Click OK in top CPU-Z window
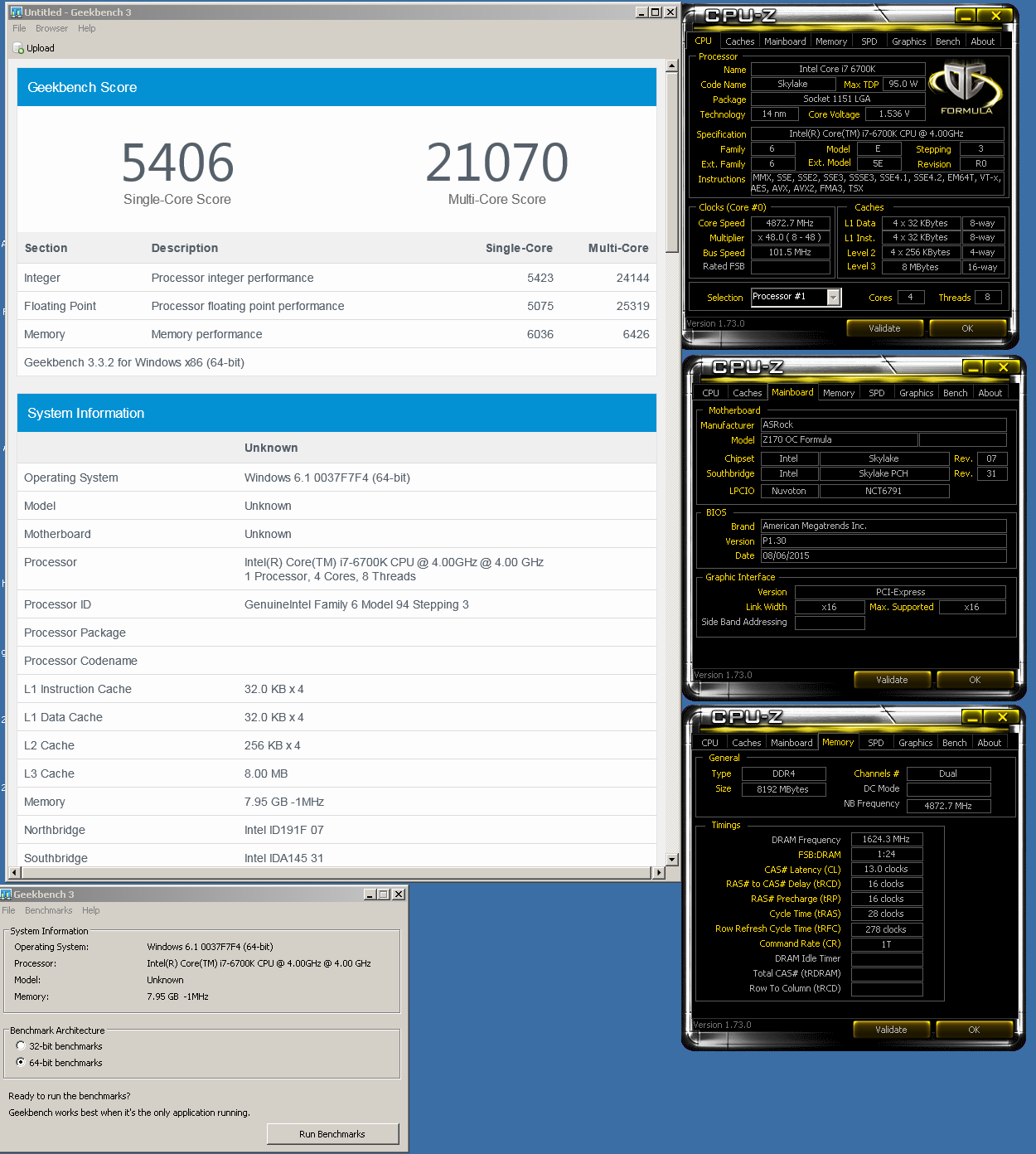 (967, 328)
